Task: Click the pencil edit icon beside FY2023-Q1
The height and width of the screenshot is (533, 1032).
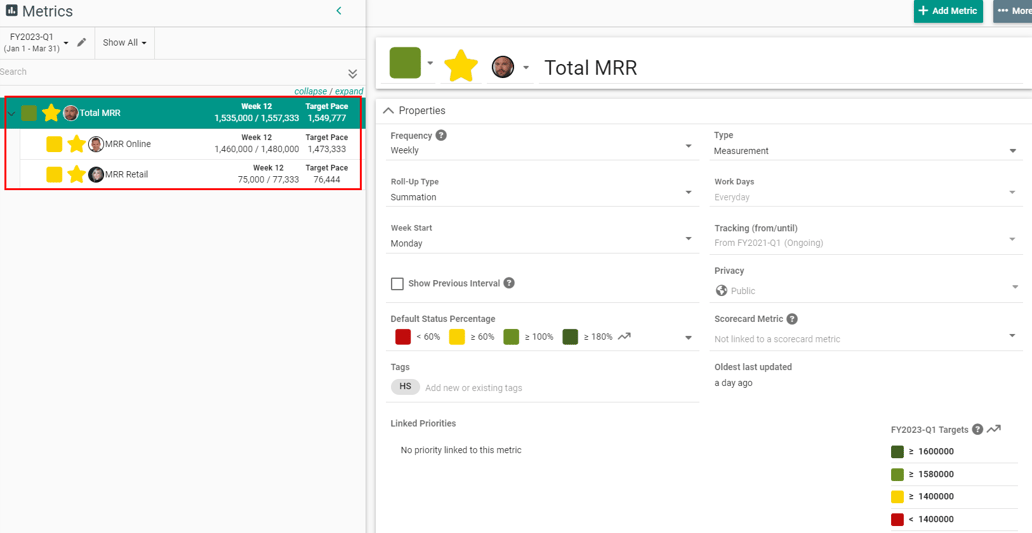Action: [x=82, y=43]
